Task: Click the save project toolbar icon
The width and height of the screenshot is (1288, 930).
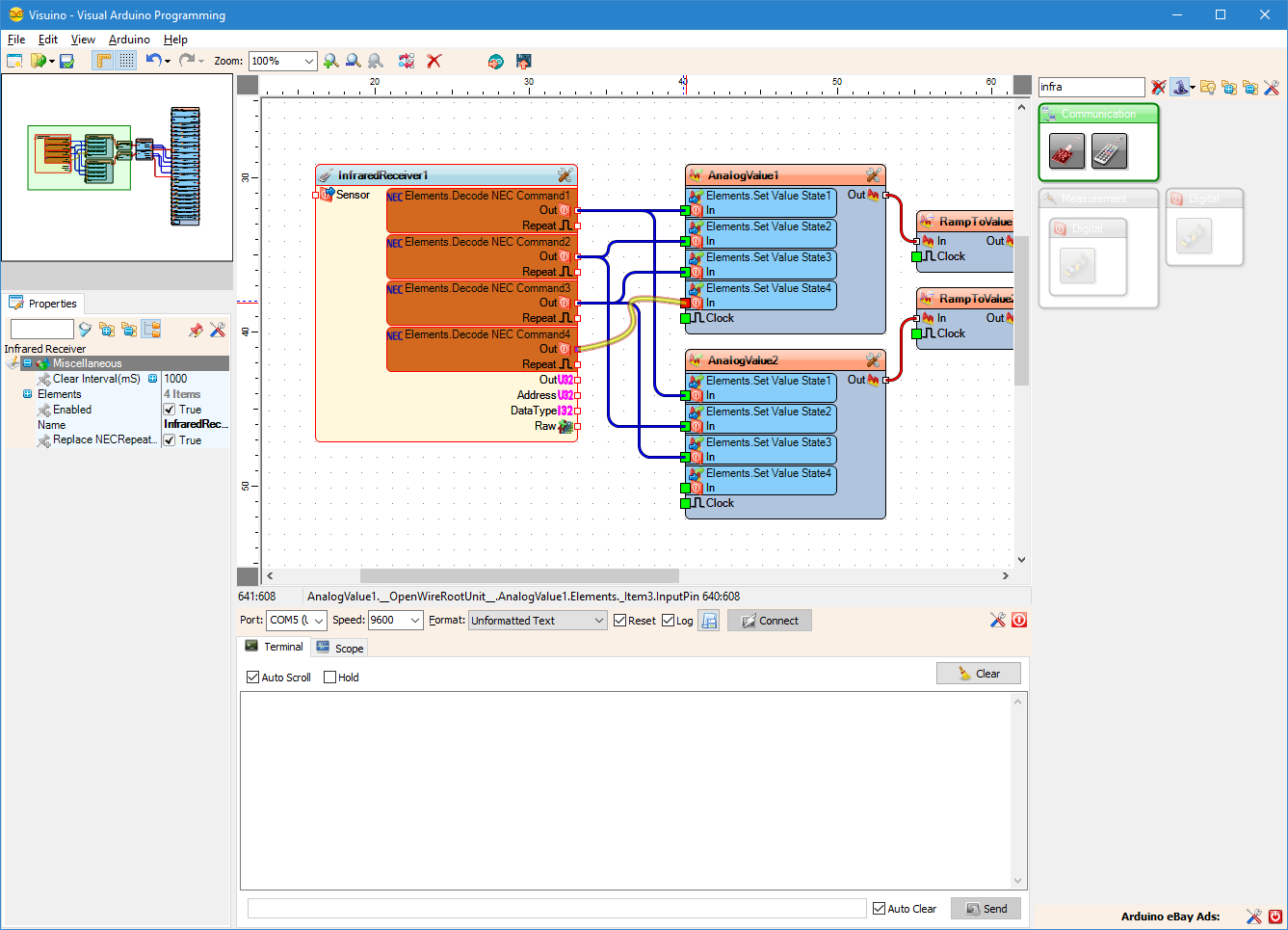Action: click(x=67, y=61)
